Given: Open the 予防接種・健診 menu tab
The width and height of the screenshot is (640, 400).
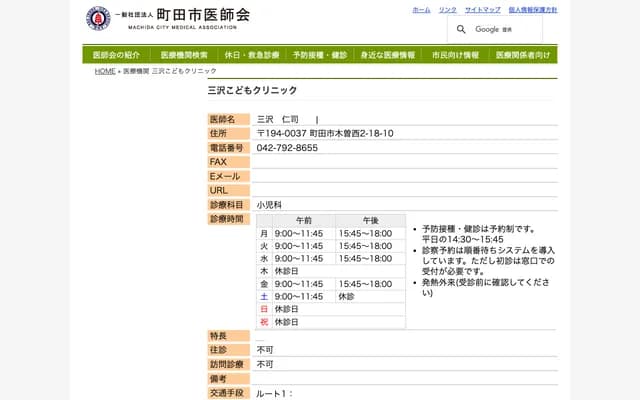Looking at the screenshot, I should coord(320,55).
